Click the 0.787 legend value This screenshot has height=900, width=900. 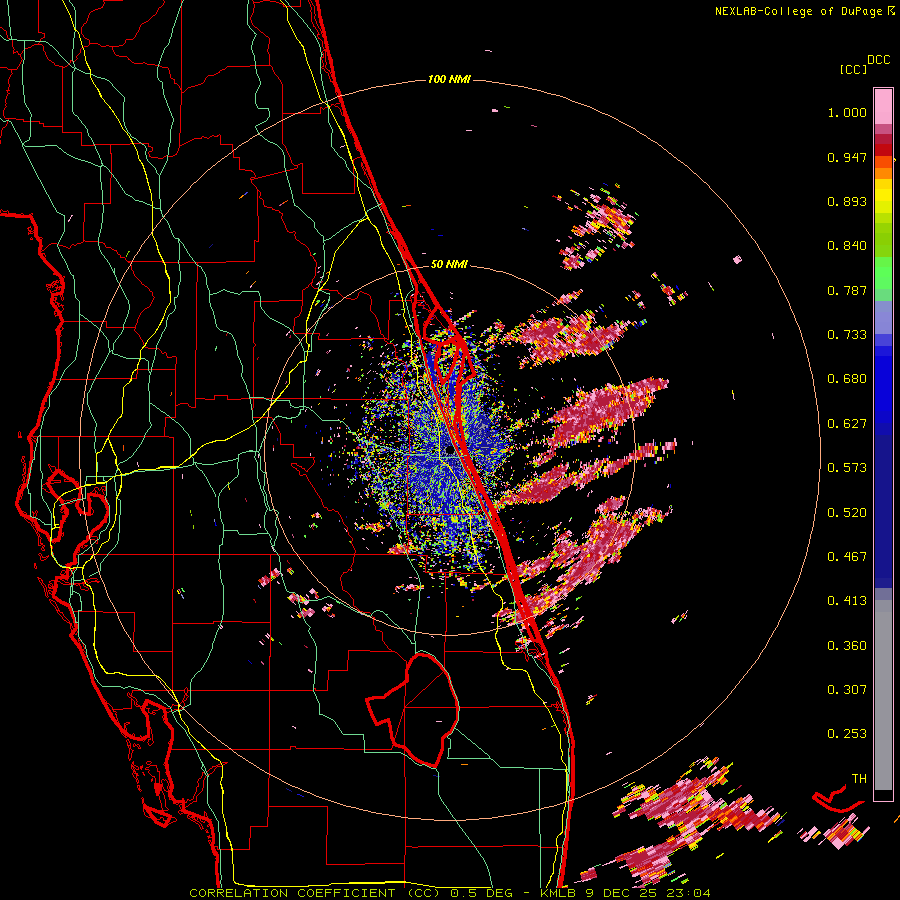coord(847,290)
